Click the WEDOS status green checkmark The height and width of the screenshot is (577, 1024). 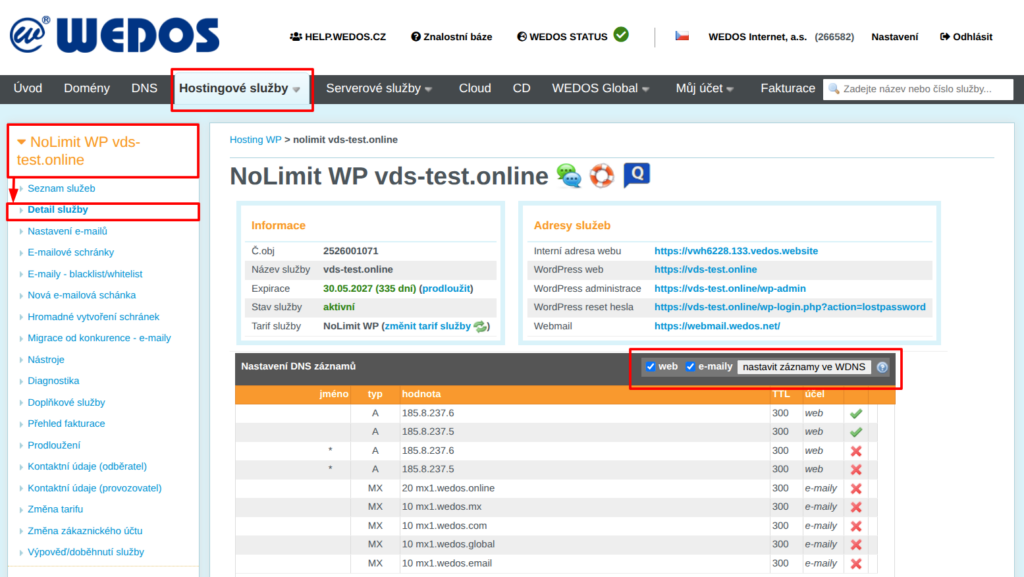621,35
